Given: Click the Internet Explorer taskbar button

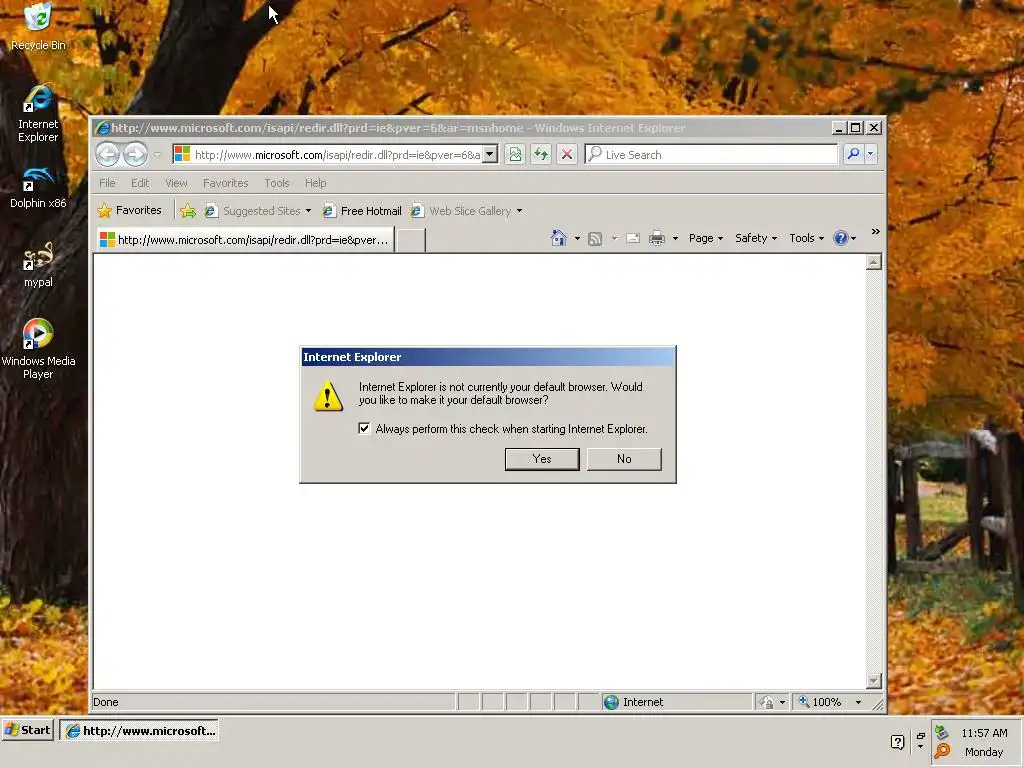Looking at the screenshot, I should click(139, 730).
